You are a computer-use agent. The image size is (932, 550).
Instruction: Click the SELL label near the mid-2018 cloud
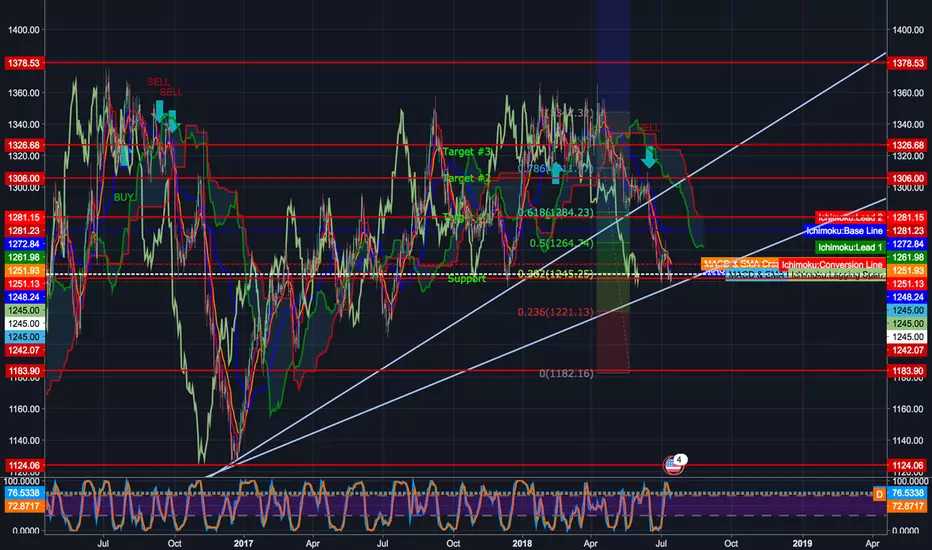pos(649,127)
